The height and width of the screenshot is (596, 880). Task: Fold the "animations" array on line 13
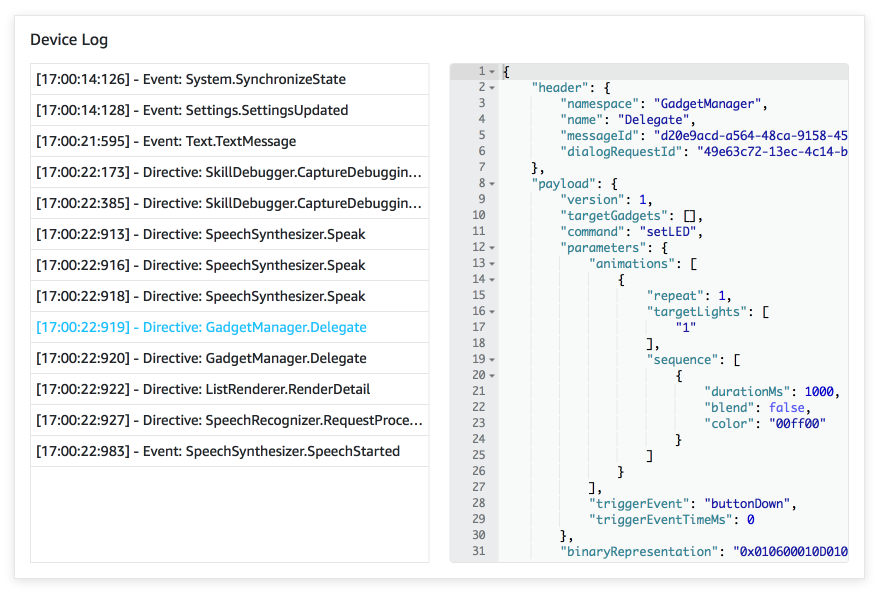click(493, 263)
